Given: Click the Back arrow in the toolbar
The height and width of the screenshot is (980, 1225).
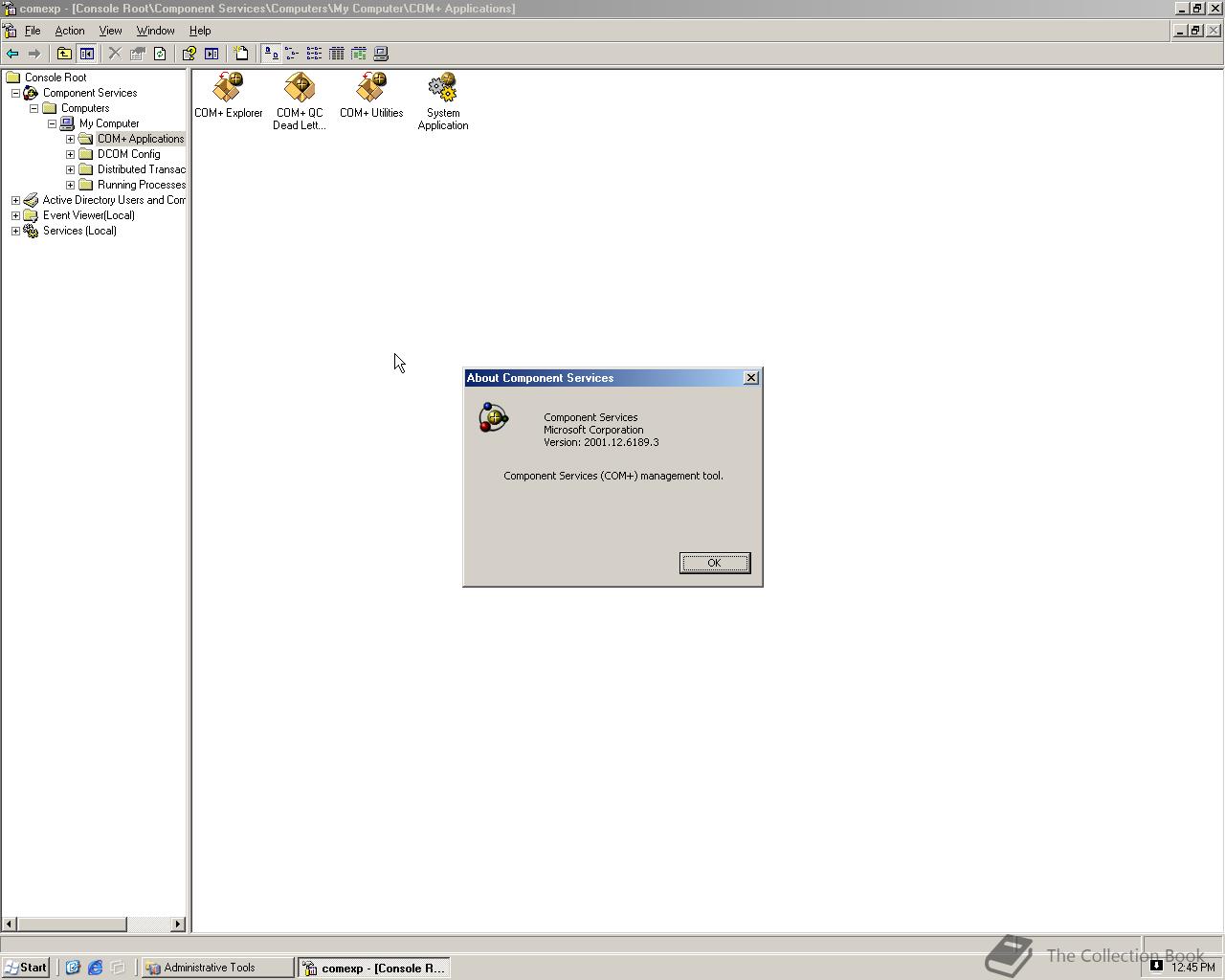Looking at the screenshot, I should pyautogui.click(x=12, y=54).
